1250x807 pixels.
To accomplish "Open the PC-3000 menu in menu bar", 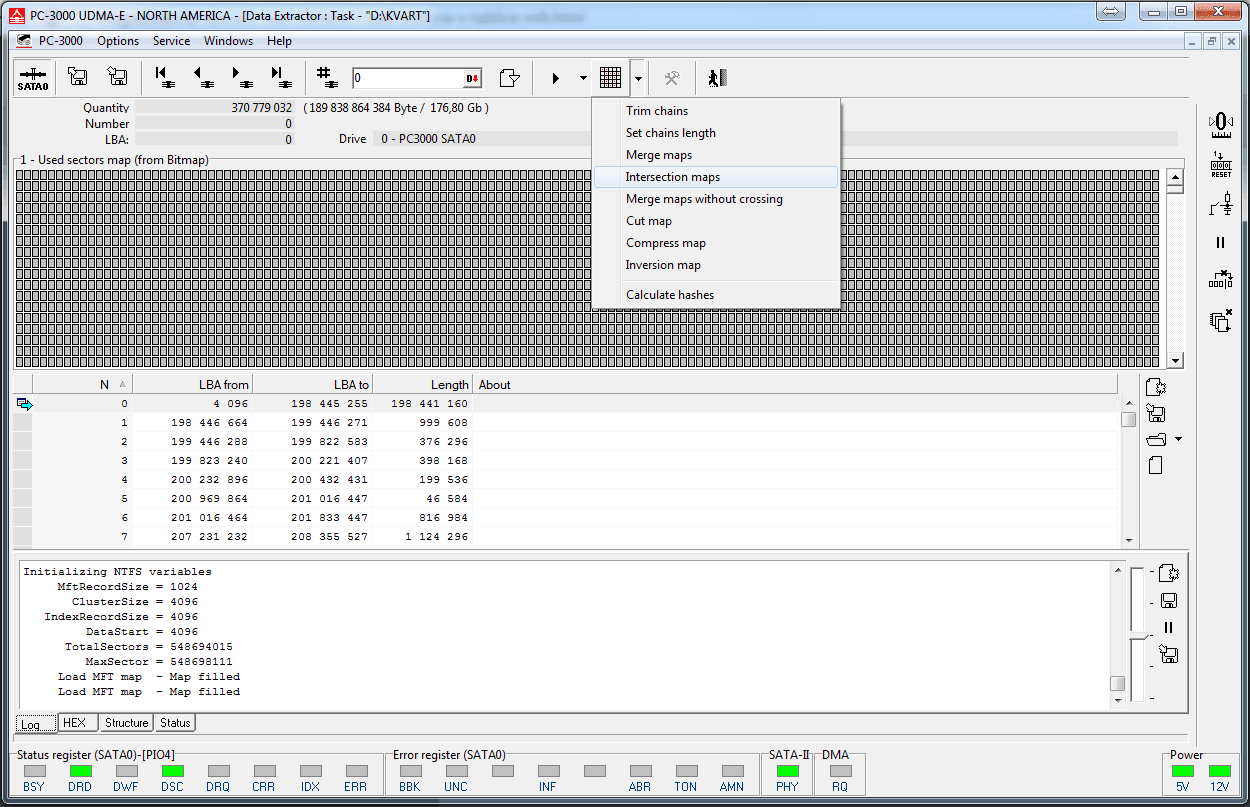I will [60, 41].
